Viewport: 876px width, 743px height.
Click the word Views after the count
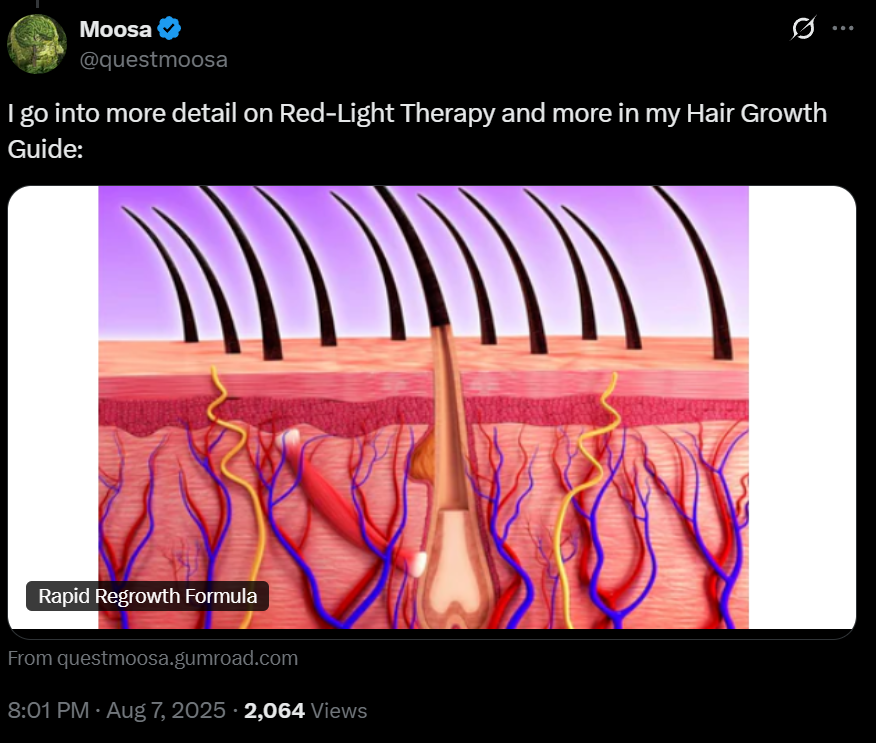[339, 711]
